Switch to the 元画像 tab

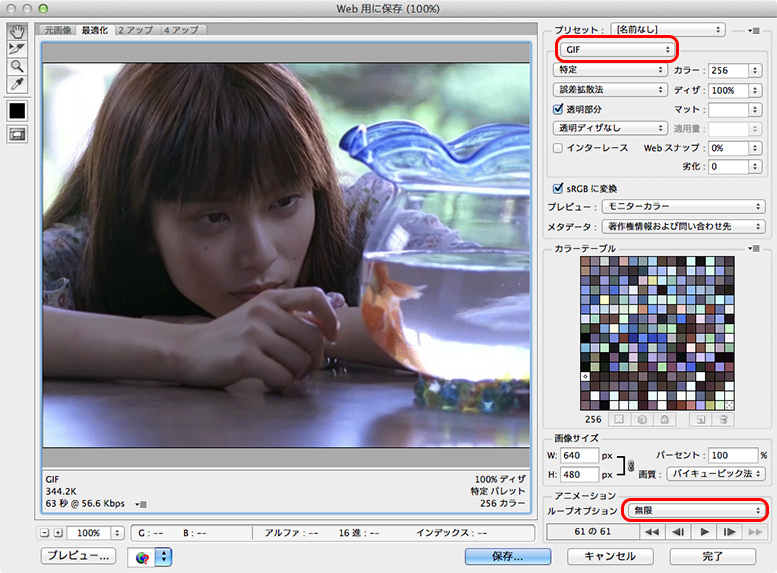(58, 30)
